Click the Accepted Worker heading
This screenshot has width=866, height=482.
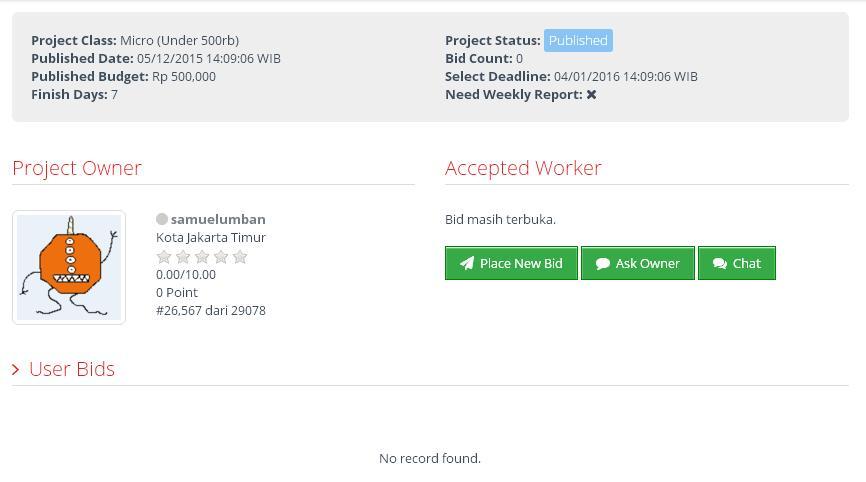[523, 168]
